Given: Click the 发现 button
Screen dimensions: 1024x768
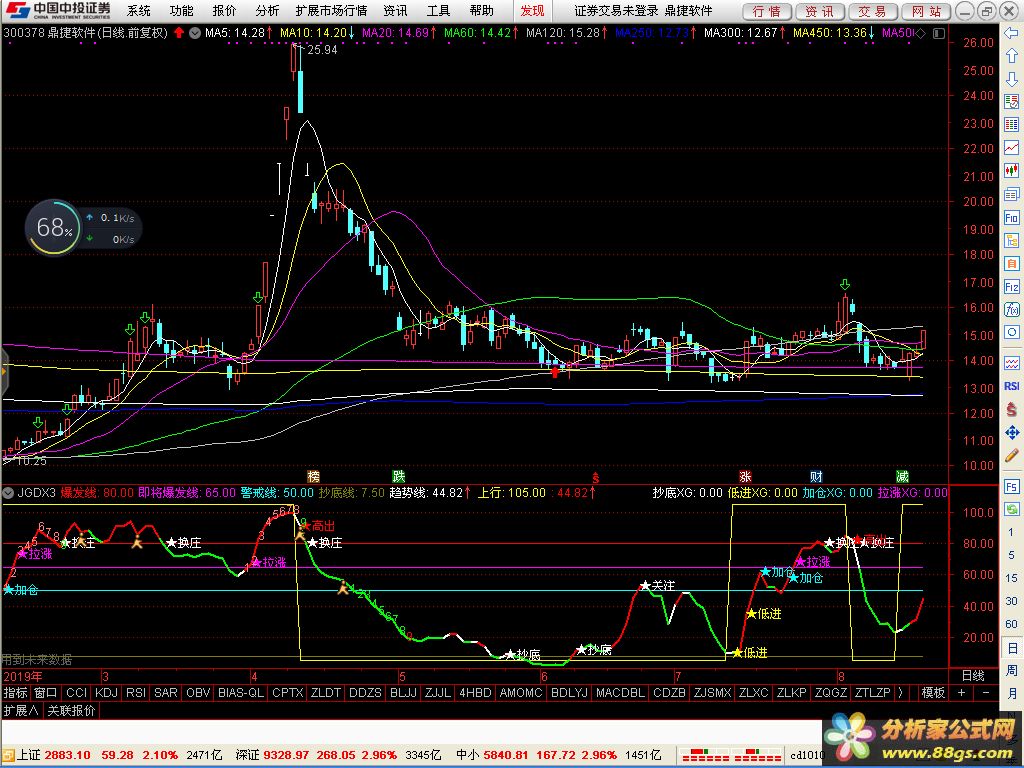Looking at the screenshot, I should coord(532,11).
